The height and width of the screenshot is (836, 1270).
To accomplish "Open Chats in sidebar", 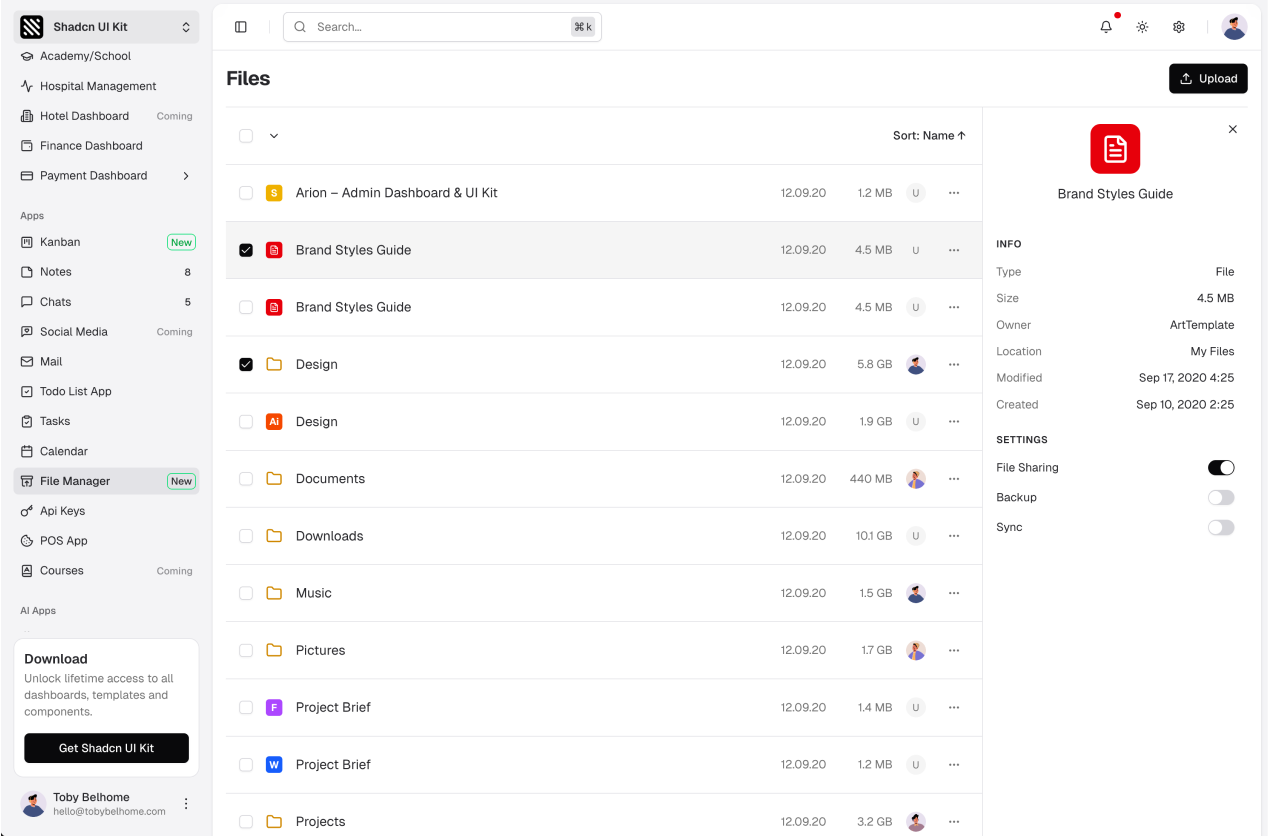I will 106,302.
